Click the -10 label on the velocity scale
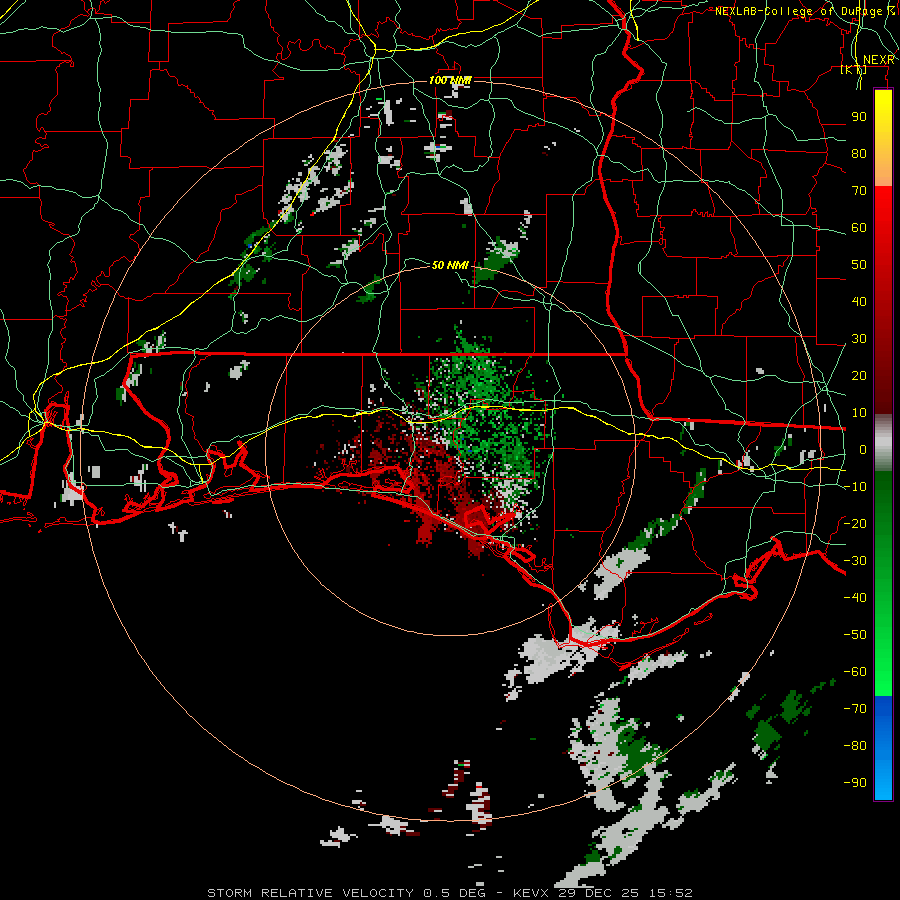 click(x=855, y=487)
